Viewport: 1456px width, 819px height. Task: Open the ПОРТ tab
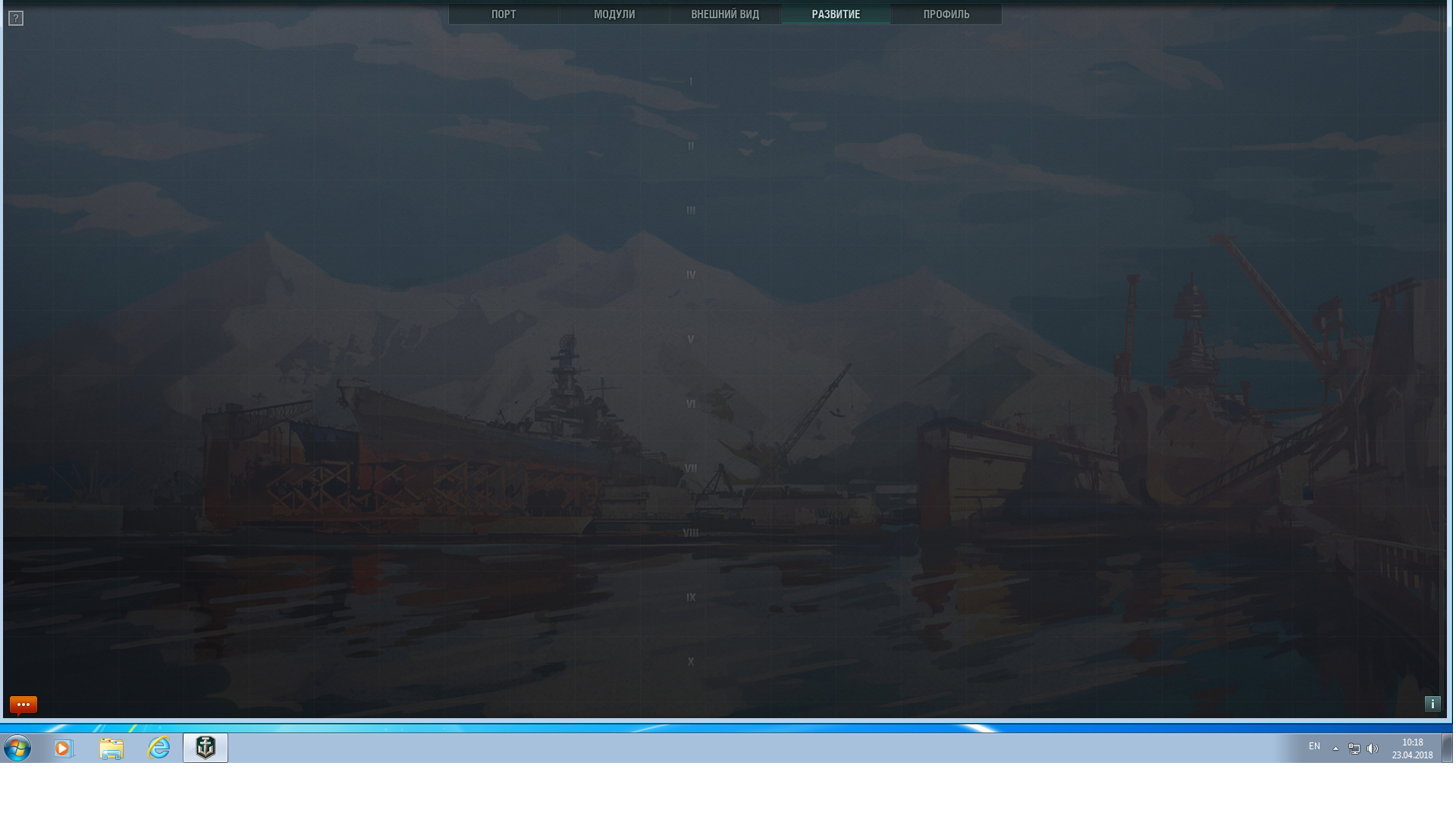tap(504, 14)
